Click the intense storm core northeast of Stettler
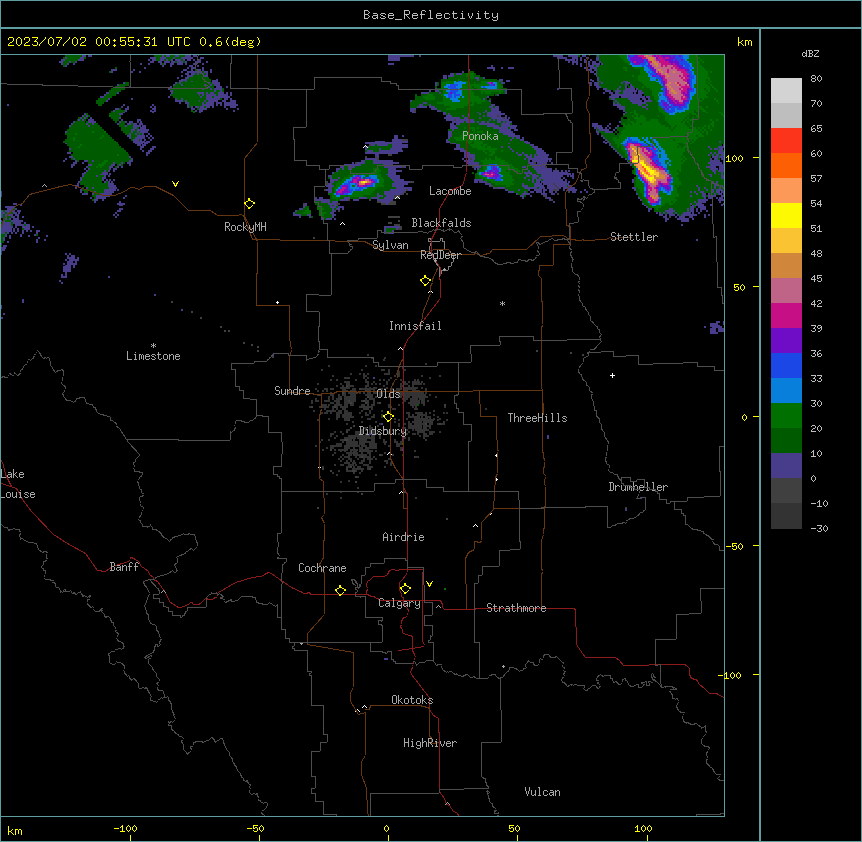 pyautogui.click(x=650, y=169)
